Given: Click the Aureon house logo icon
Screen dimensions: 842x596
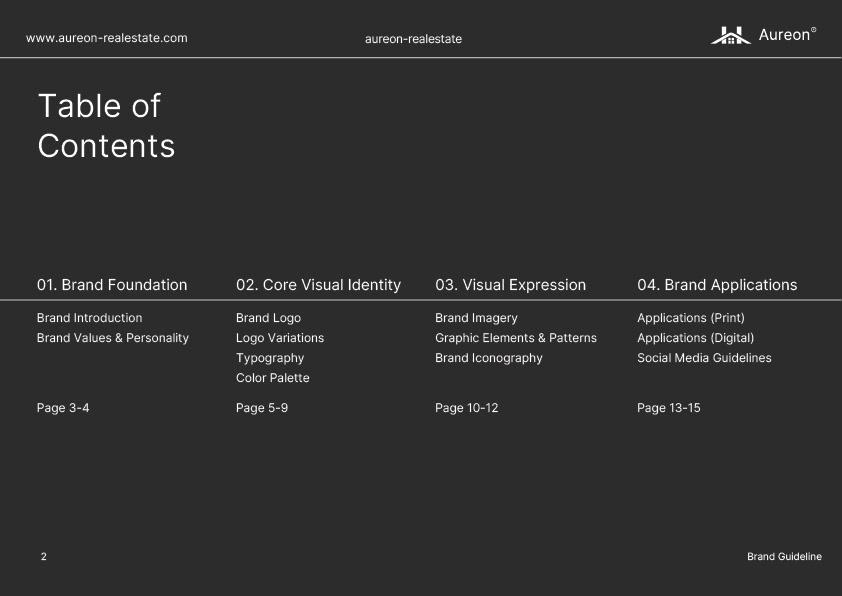Looking at the screenshot, I should click(730, 36).
